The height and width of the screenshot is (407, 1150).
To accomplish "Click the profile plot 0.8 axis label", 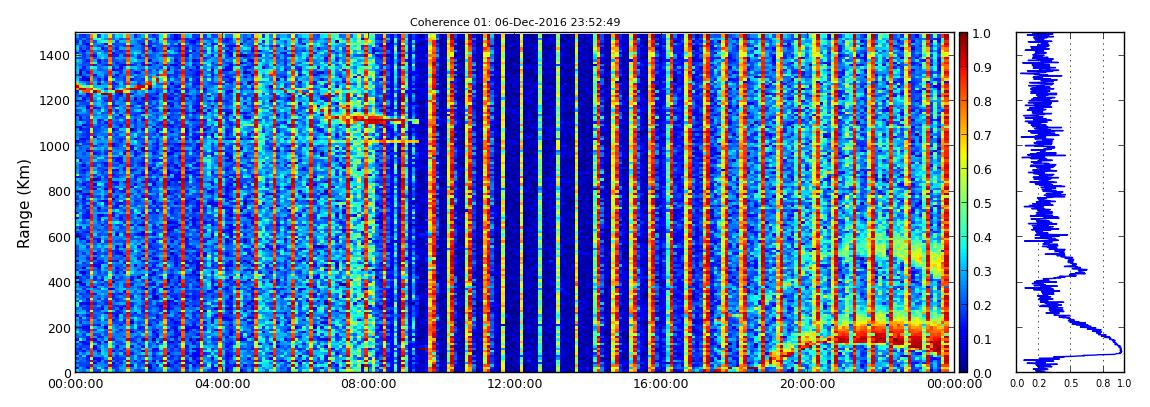I will click(x=1103, y=383).
